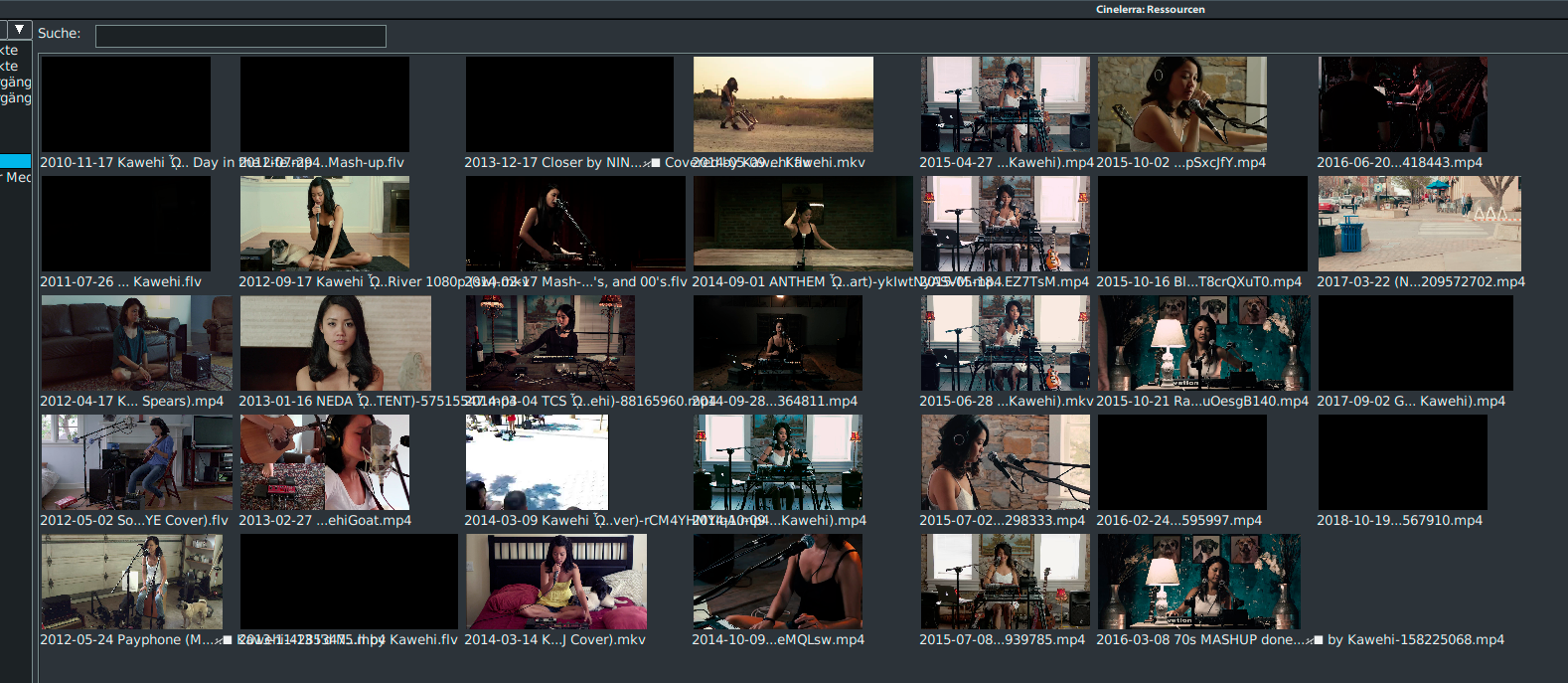Viewport: 1568px width, 683px height.
Task: Pick the 2012-04-17 Spears.mp4 clip thumbnail
Action: pos(136,343)
